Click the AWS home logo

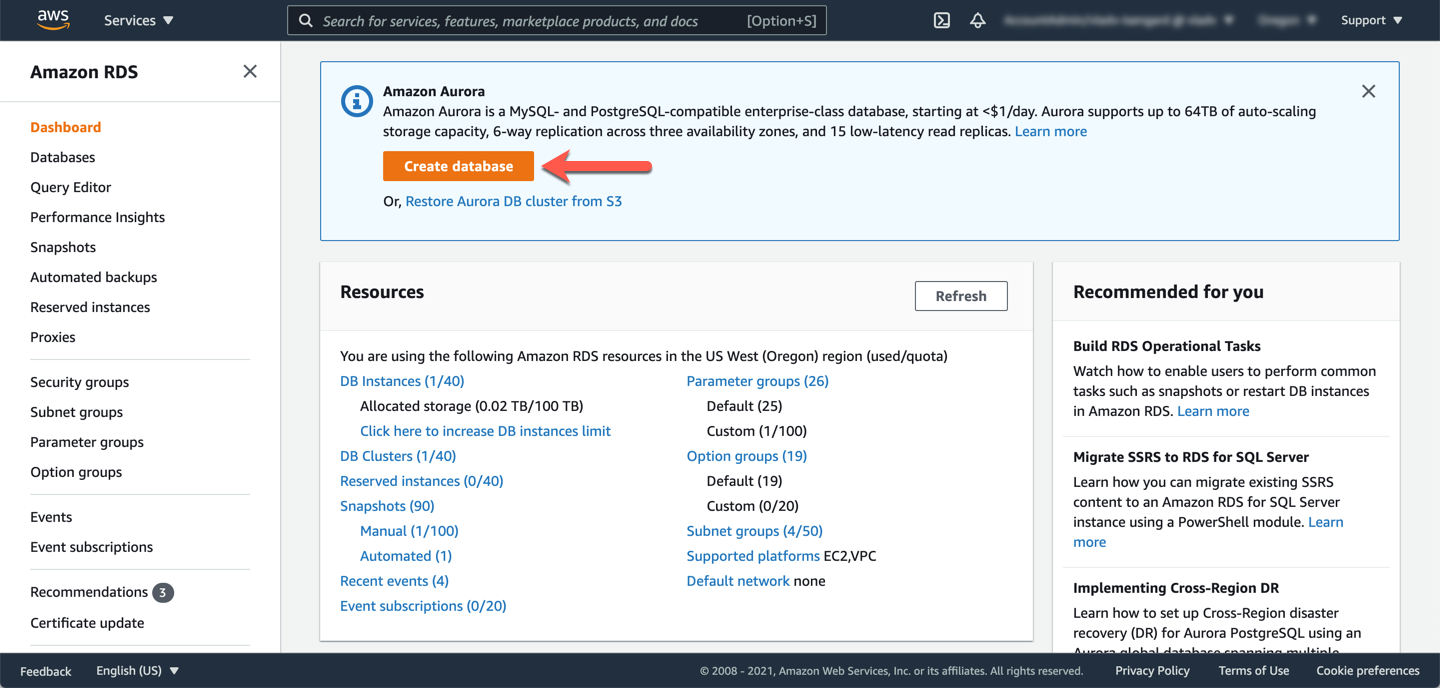pyautogui.click(x=52, y=19)
